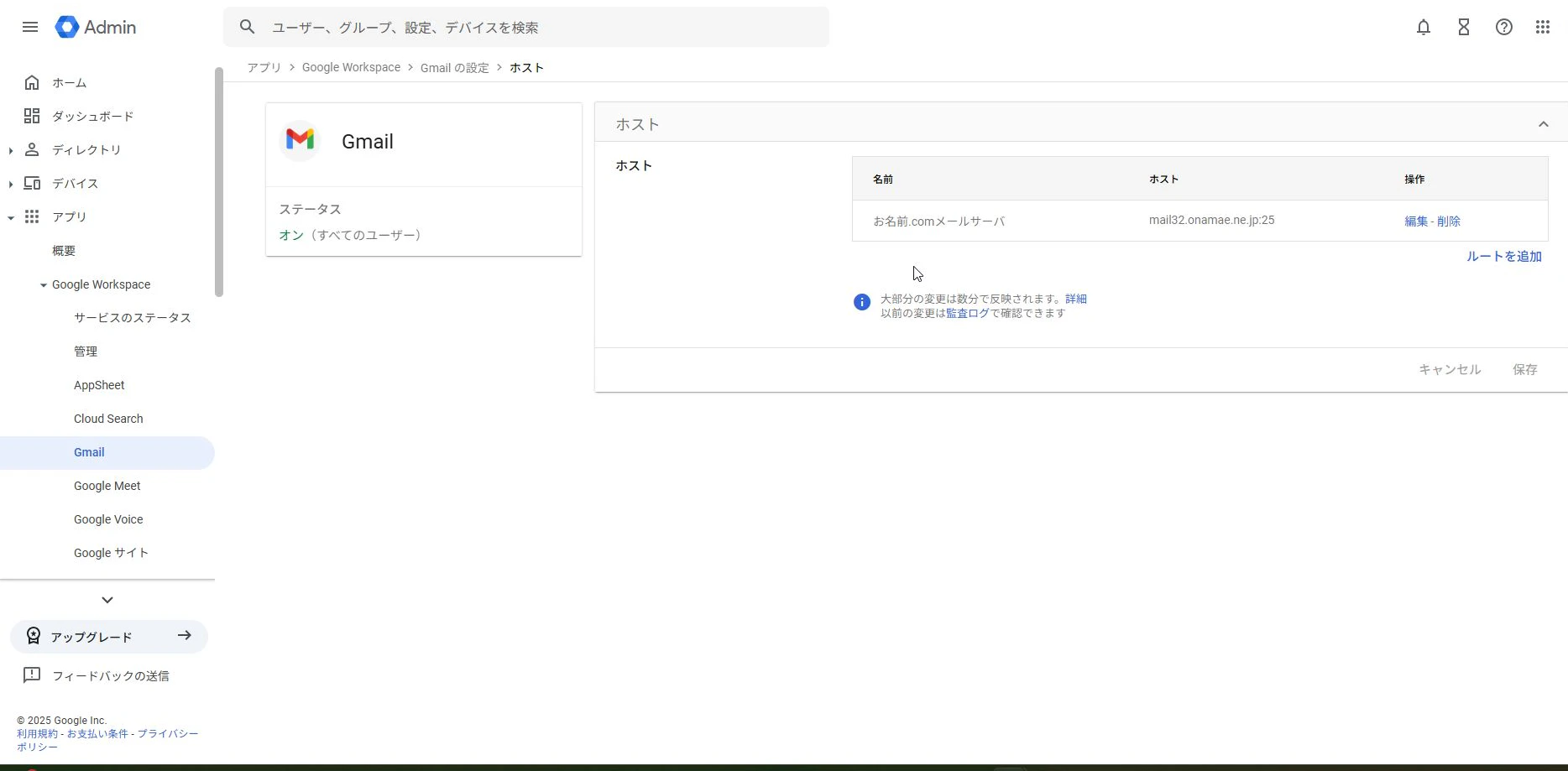Click the apps grid icon in sidebar

click(32, 216)
